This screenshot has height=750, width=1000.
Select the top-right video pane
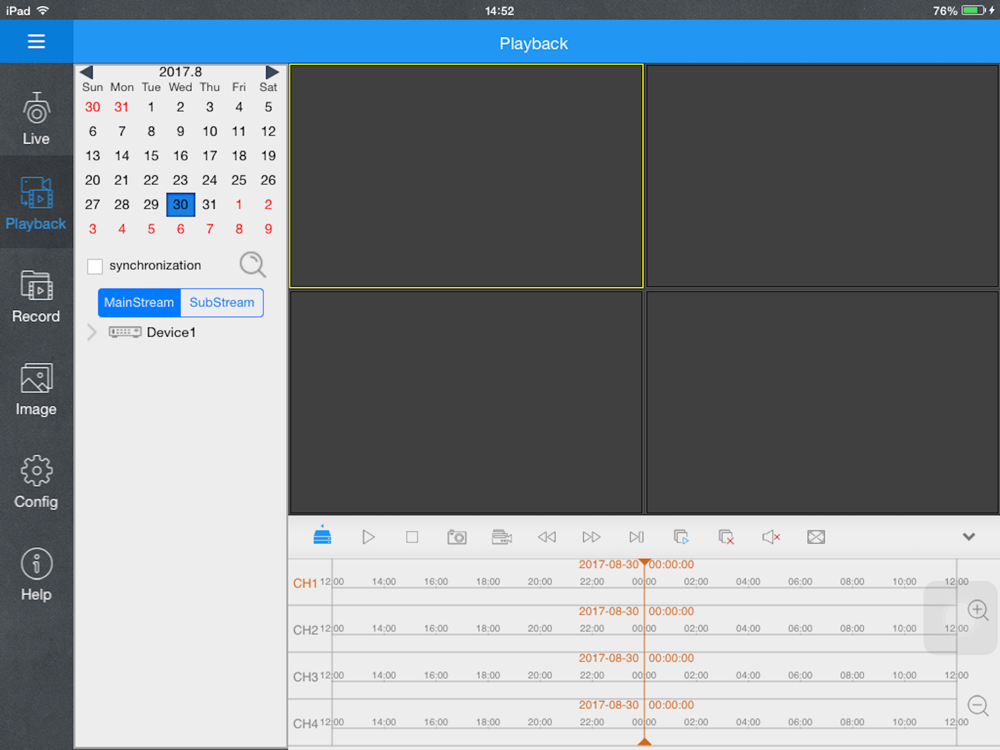[823, 176]
